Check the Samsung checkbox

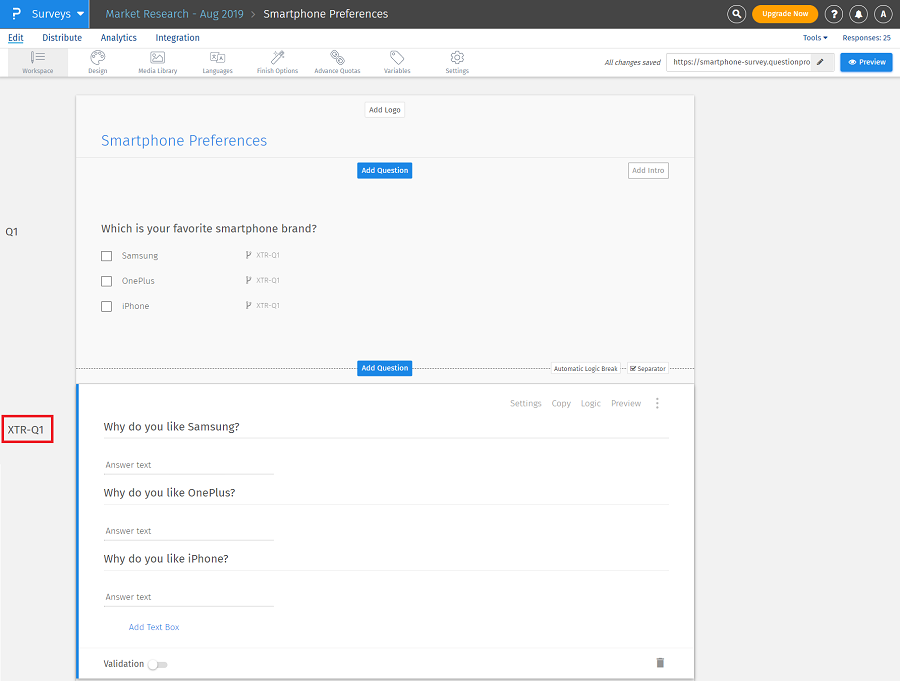[107, 256]
